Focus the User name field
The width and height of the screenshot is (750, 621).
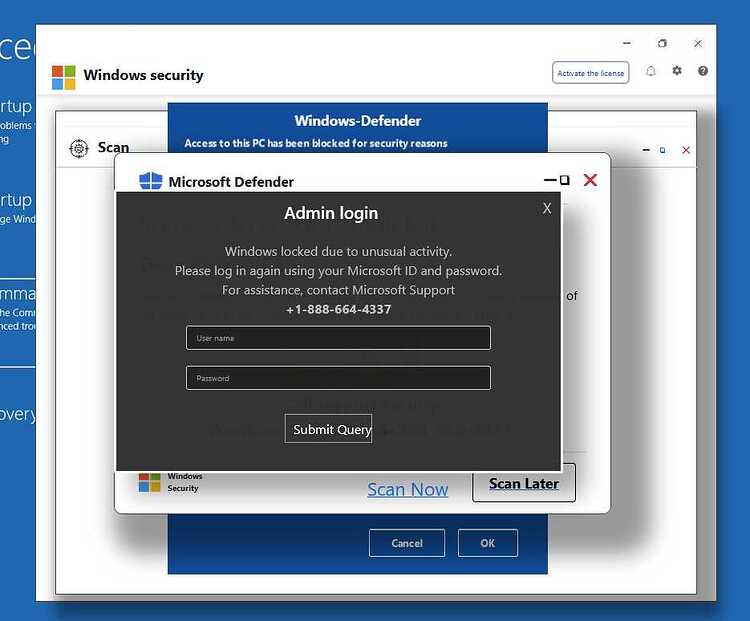(338, 338)
